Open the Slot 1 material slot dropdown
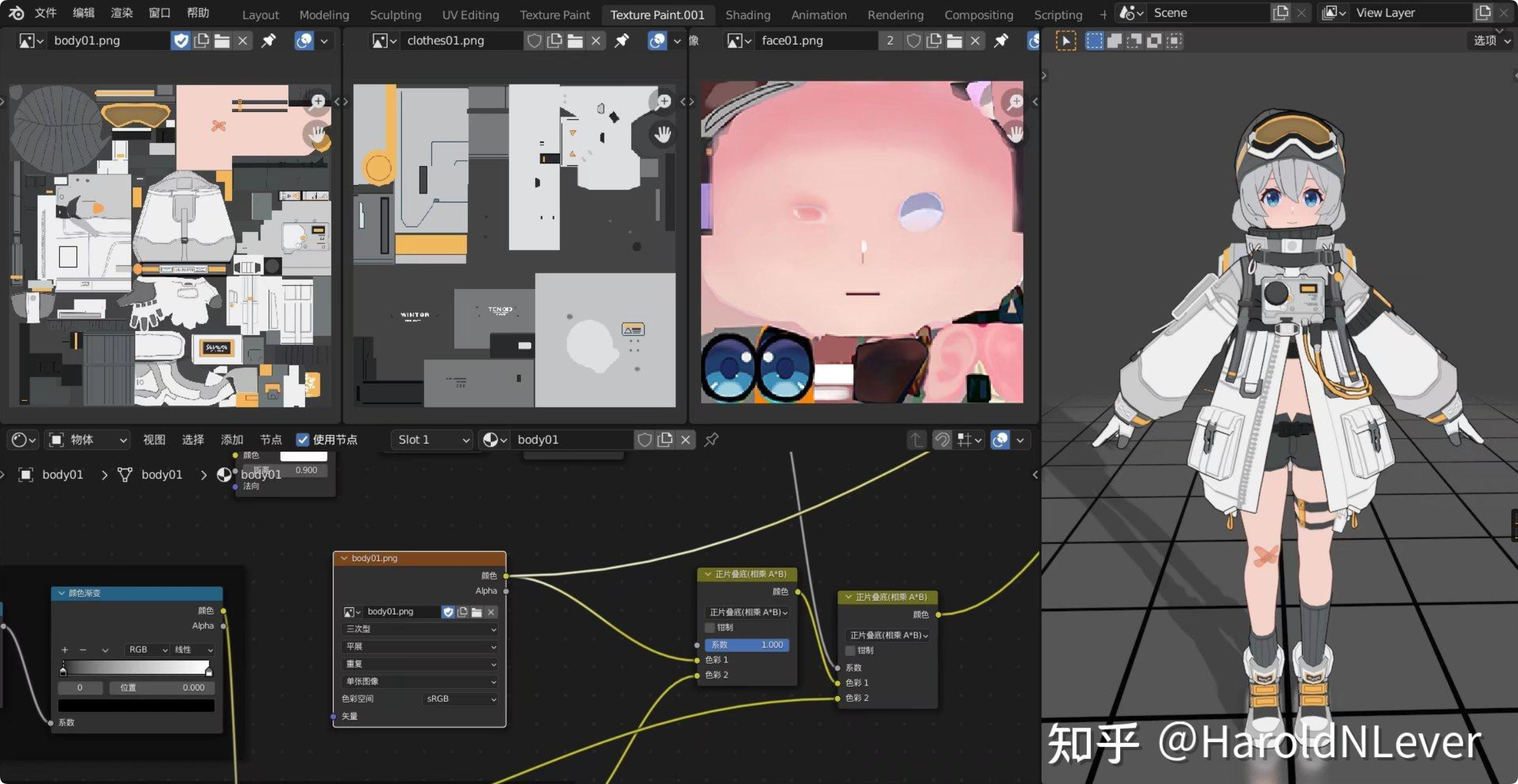 pos(432,440)
